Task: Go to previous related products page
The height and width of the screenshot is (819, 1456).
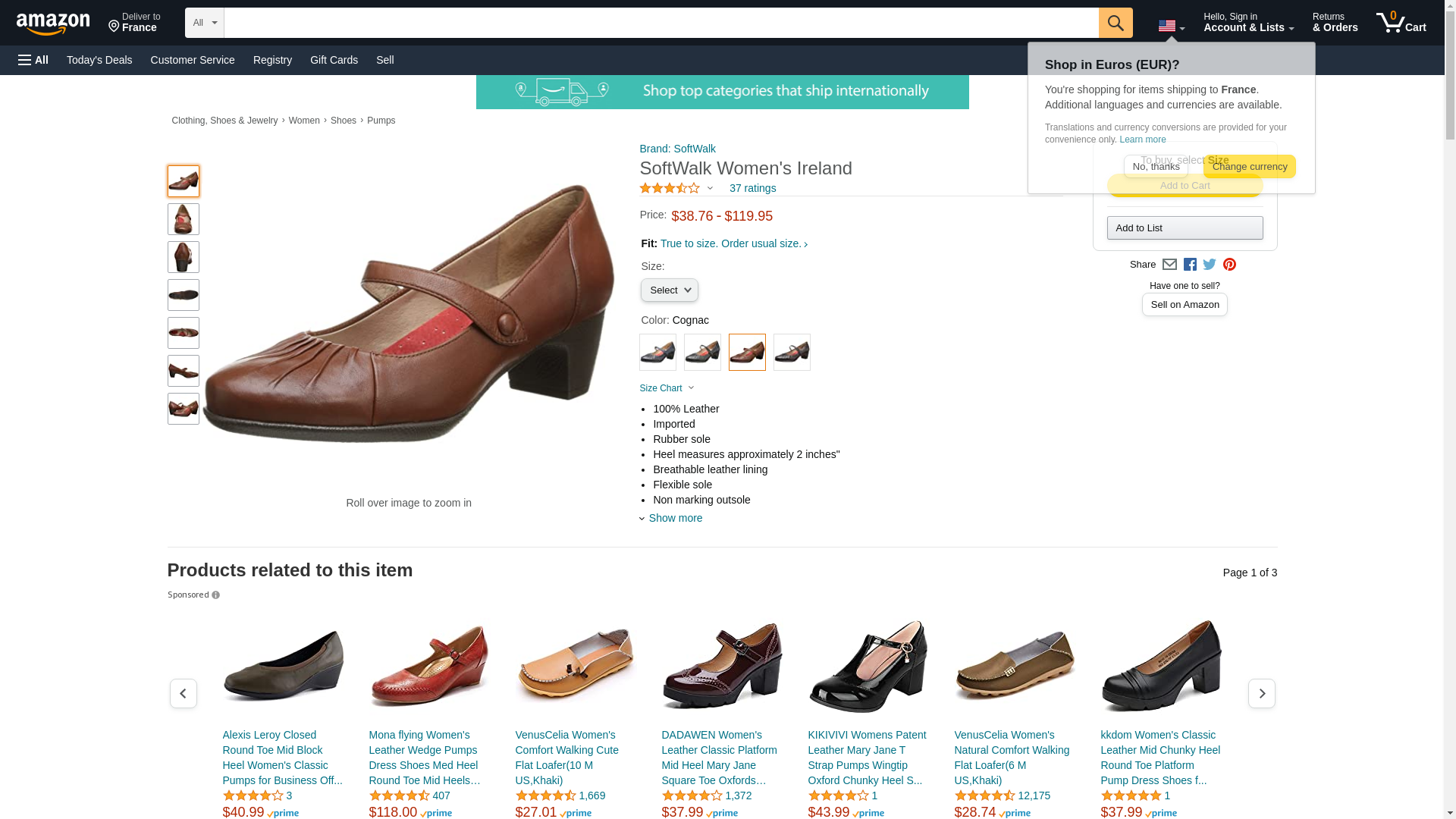Action: point(183,693)
